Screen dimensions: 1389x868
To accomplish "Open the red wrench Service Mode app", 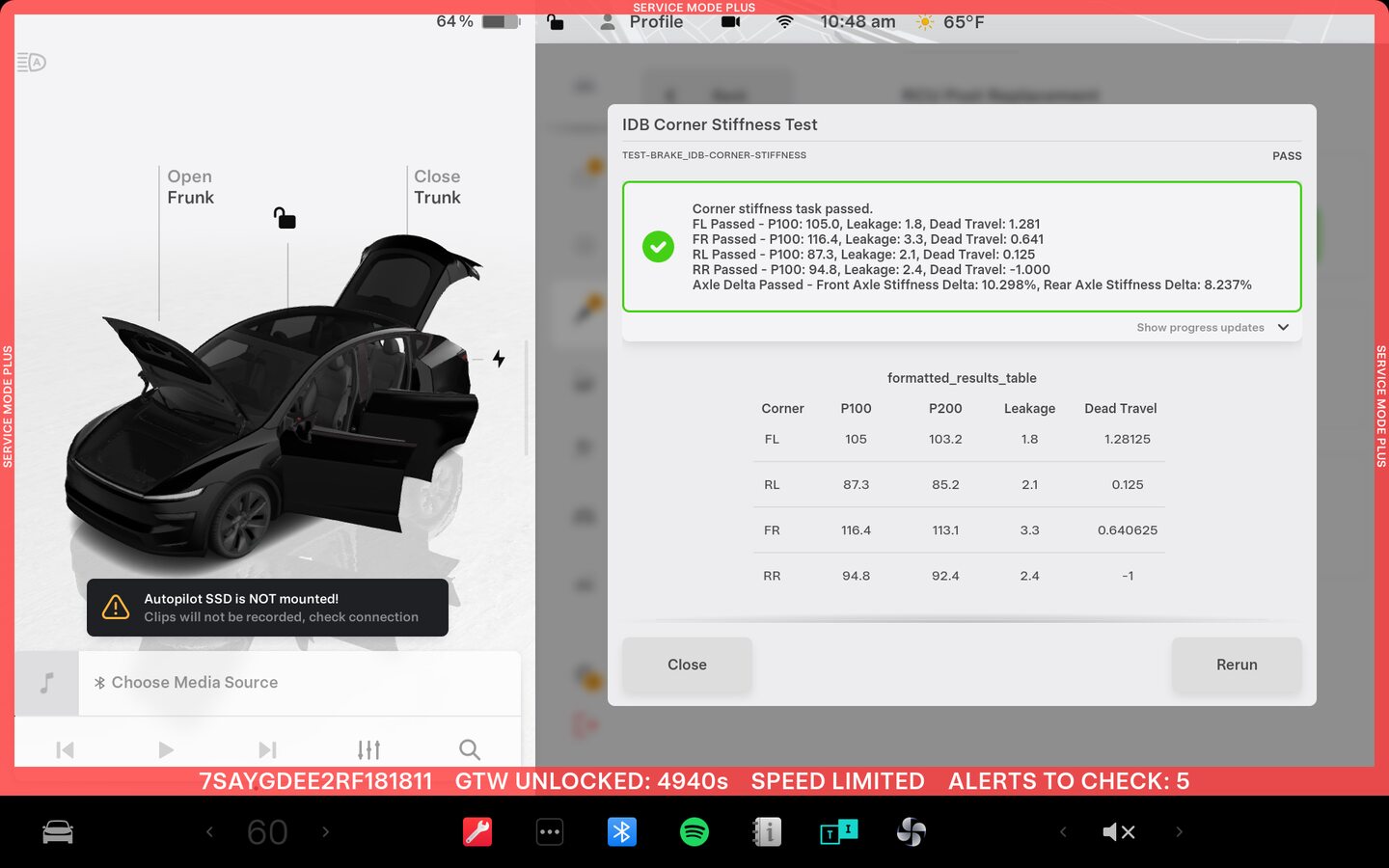I will [477, 831].
